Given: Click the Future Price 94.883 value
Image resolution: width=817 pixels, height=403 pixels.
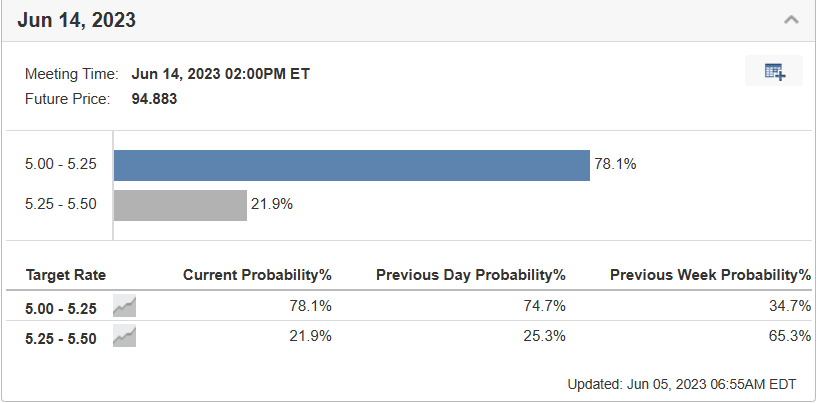Looking at the screenshot, I should pyautogui.click(x=154, y=99).
